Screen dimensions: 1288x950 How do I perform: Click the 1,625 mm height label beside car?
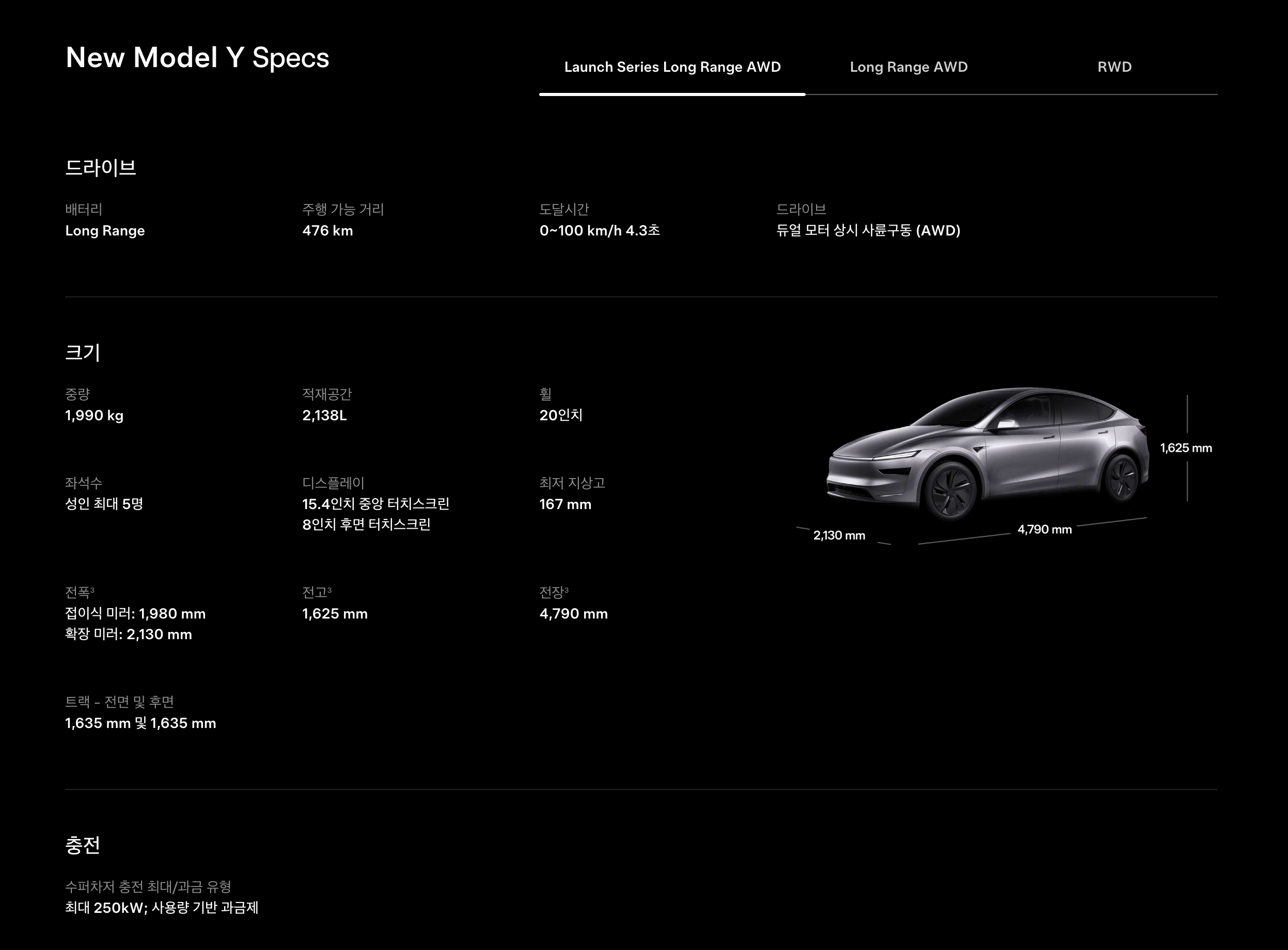[1186, 448]
